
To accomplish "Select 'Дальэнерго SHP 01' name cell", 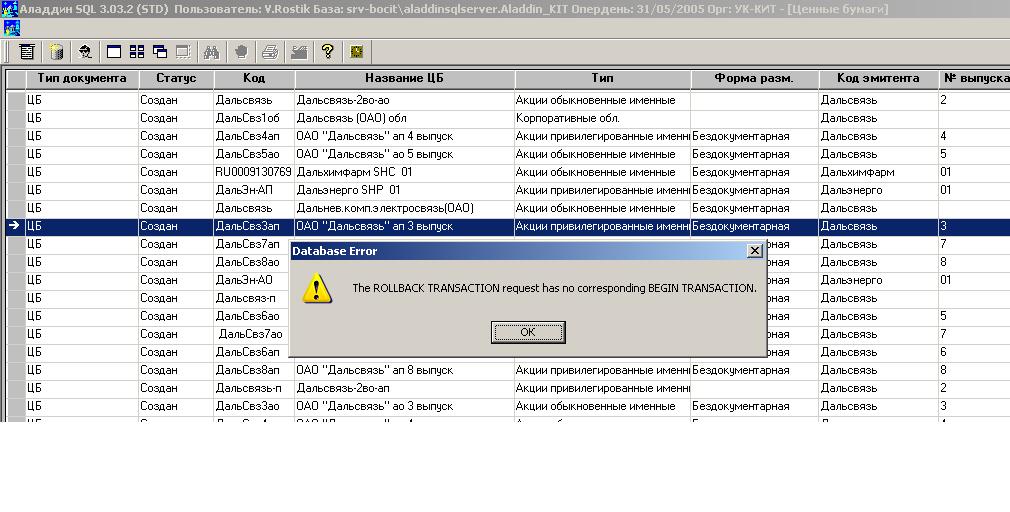I will point(404,191).
